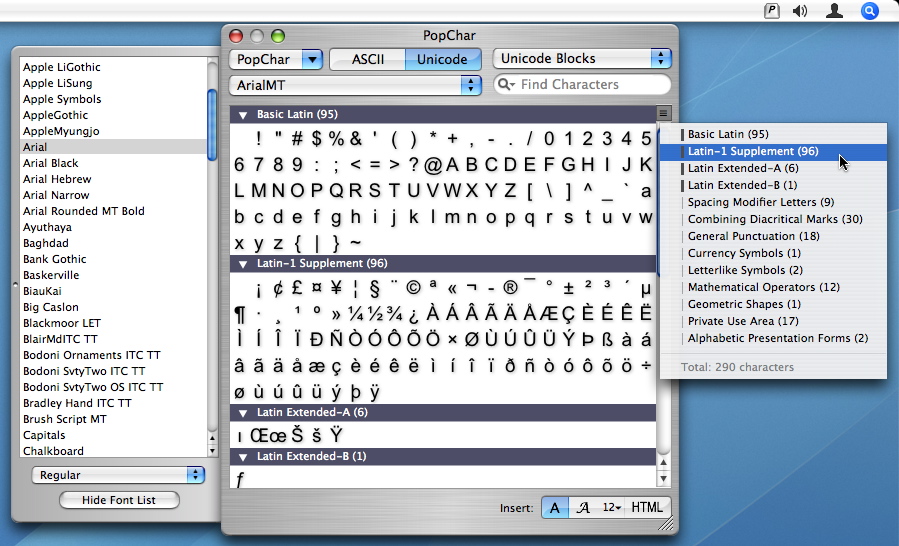The image size is (899, 546).
Task: Click character table scroll up arrow
Action: pos(663,462)
